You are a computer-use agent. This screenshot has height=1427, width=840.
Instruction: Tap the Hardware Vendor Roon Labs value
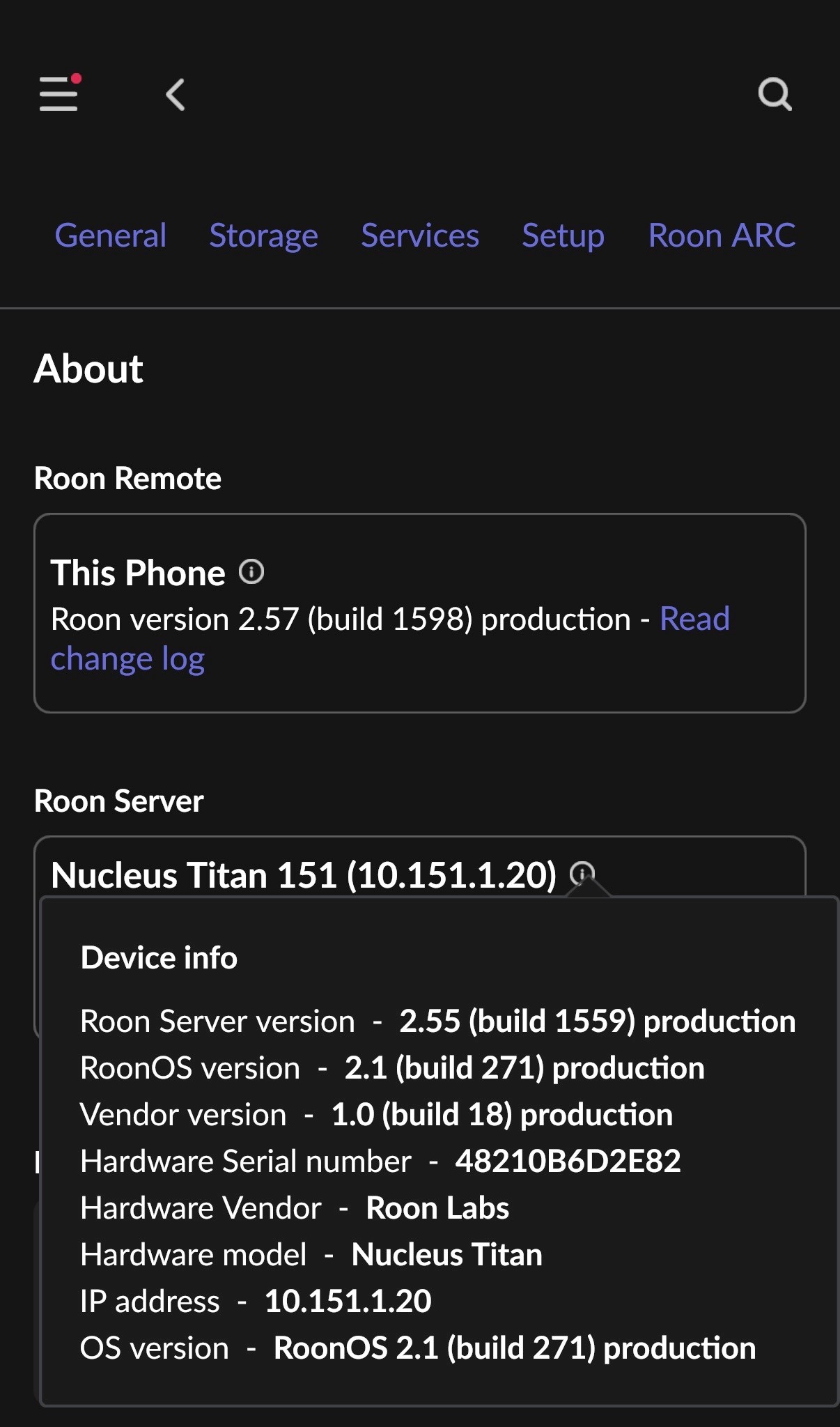pyautogui.click(x=437, y=1208)
